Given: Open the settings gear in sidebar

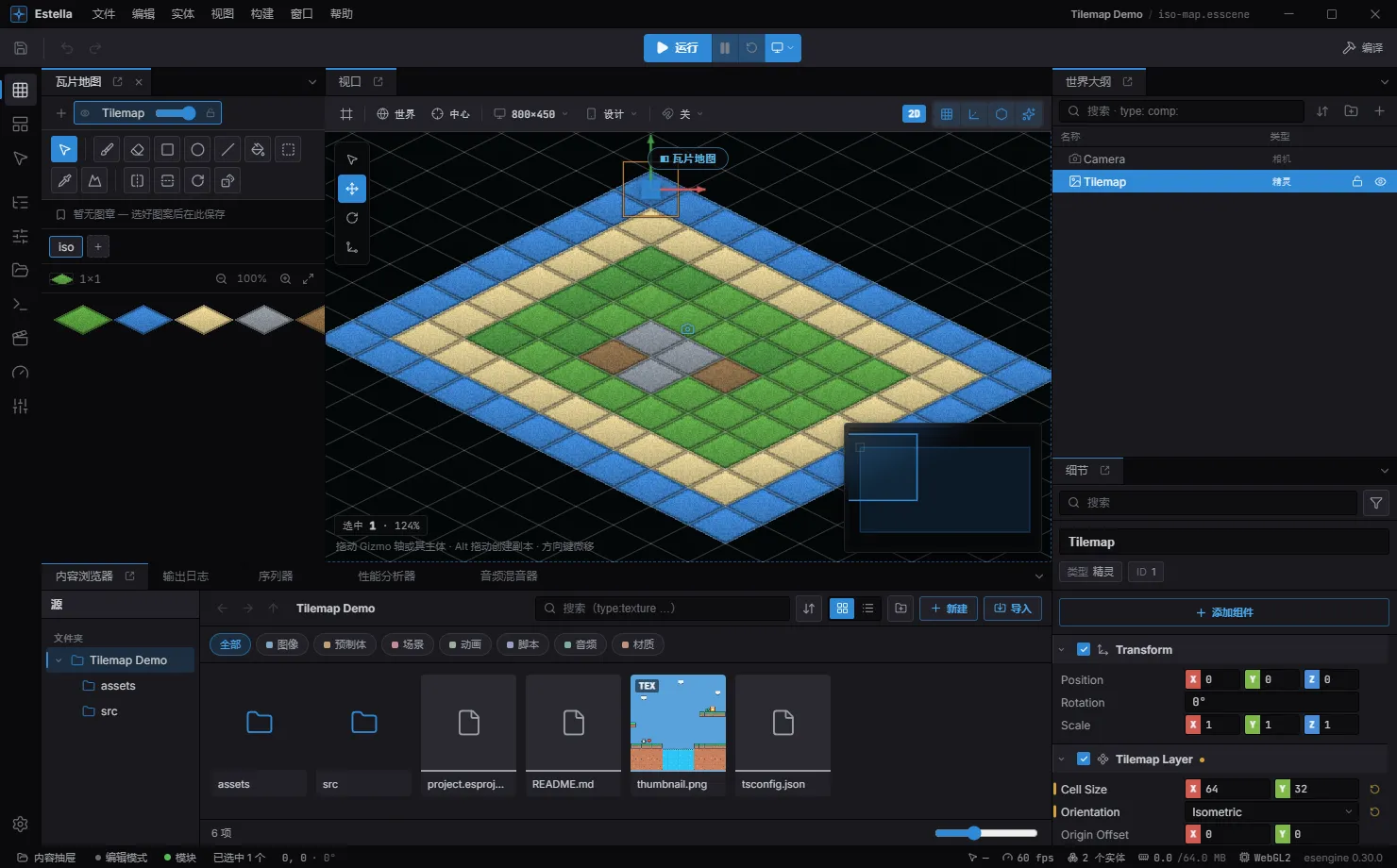Looking at the screenshot, I should (x=20, y=824).
